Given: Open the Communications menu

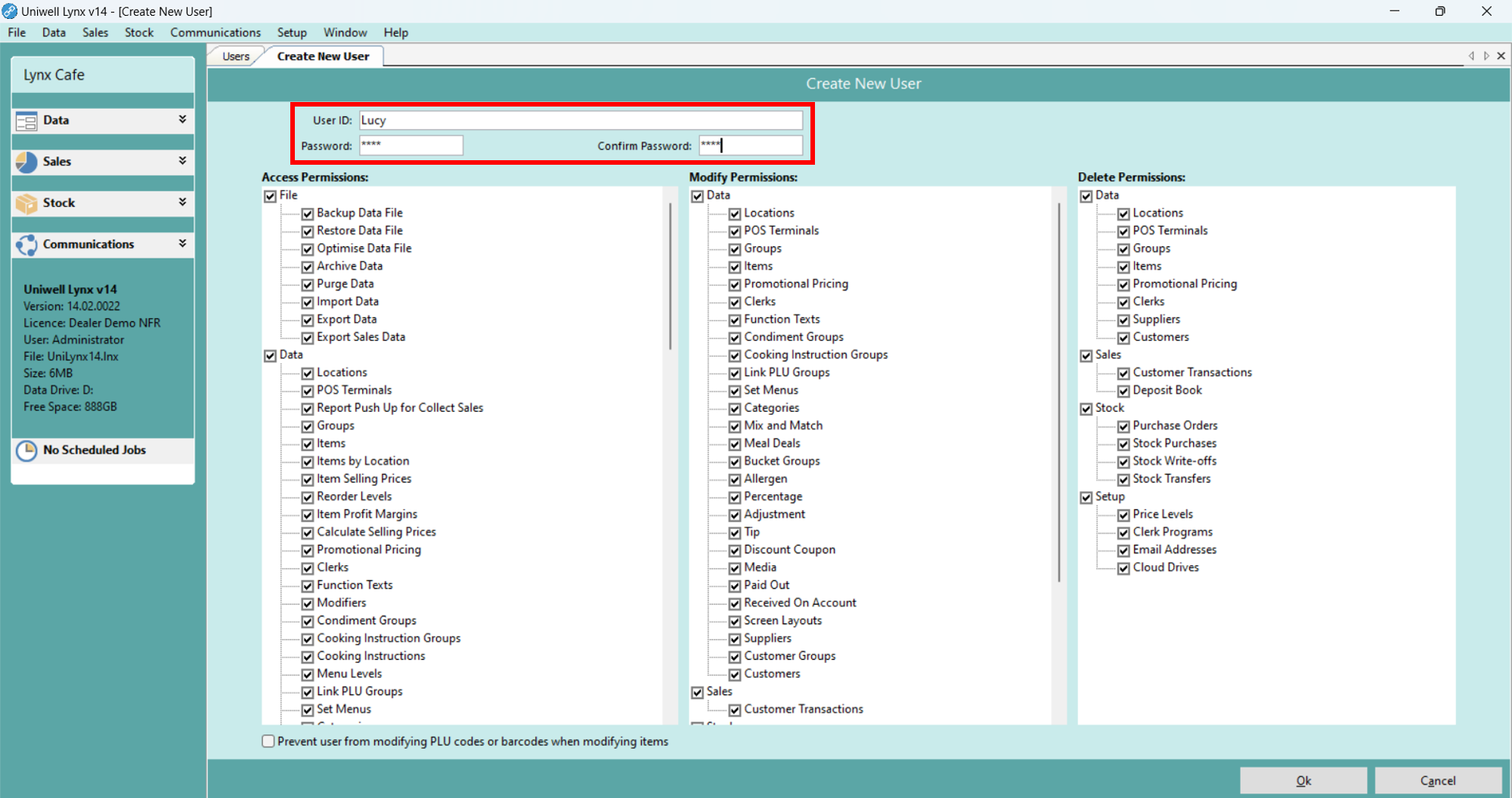Looking at the screenshot, I should 215,32.
